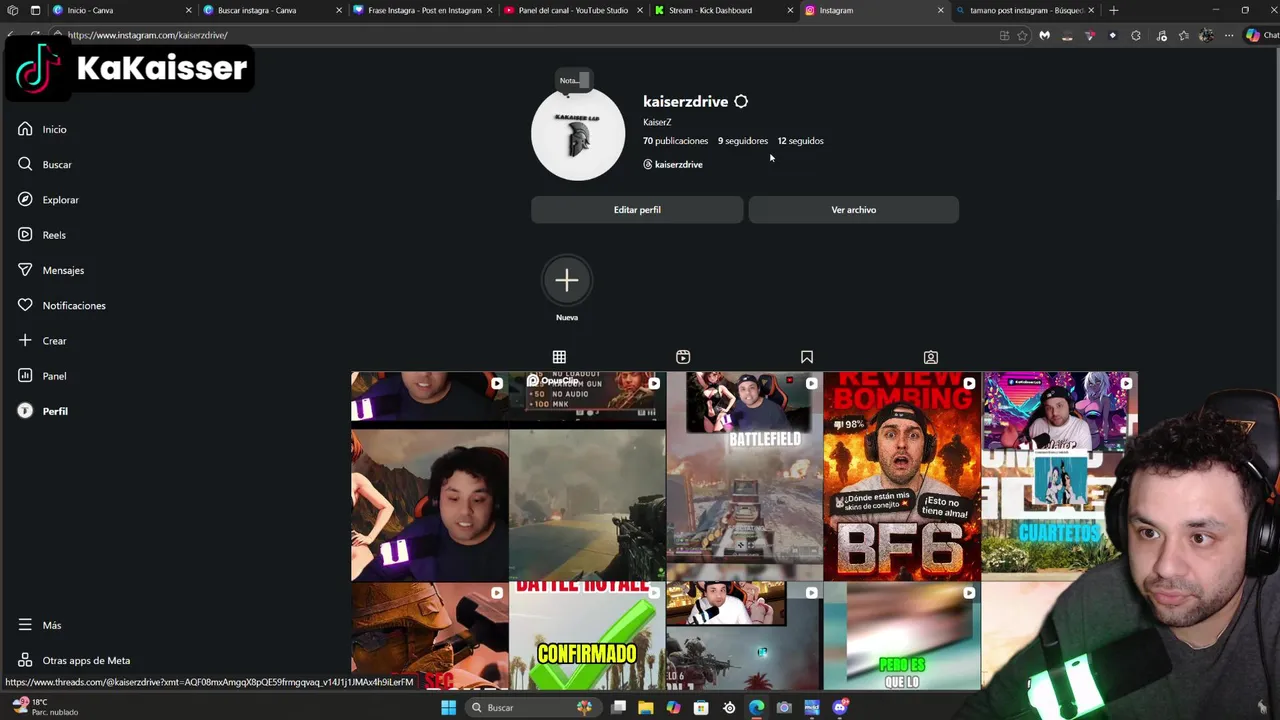Screen dimensions: 1280x720
Task: Open Reels from the sidebar
Action: point(41,235)
